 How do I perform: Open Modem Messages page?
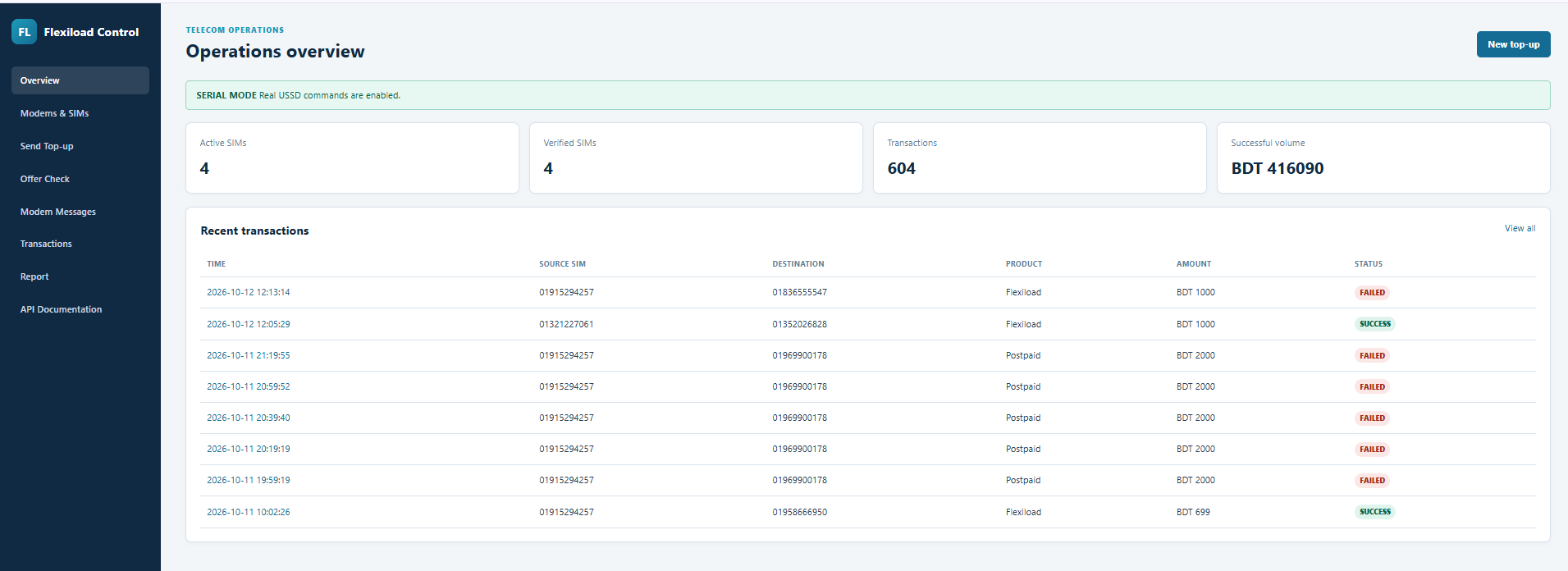tap(80, 212)
